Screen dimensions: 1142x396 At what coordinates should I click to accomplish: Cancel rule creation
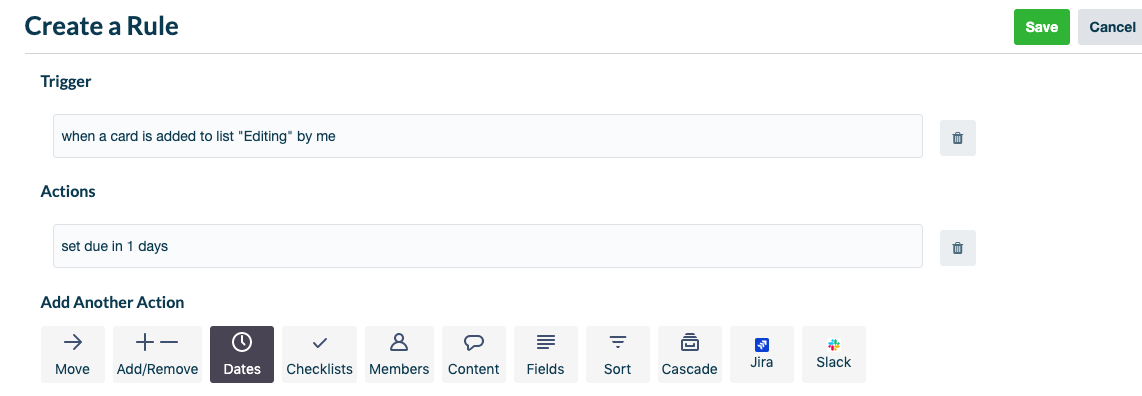(x=1111, y=27)
